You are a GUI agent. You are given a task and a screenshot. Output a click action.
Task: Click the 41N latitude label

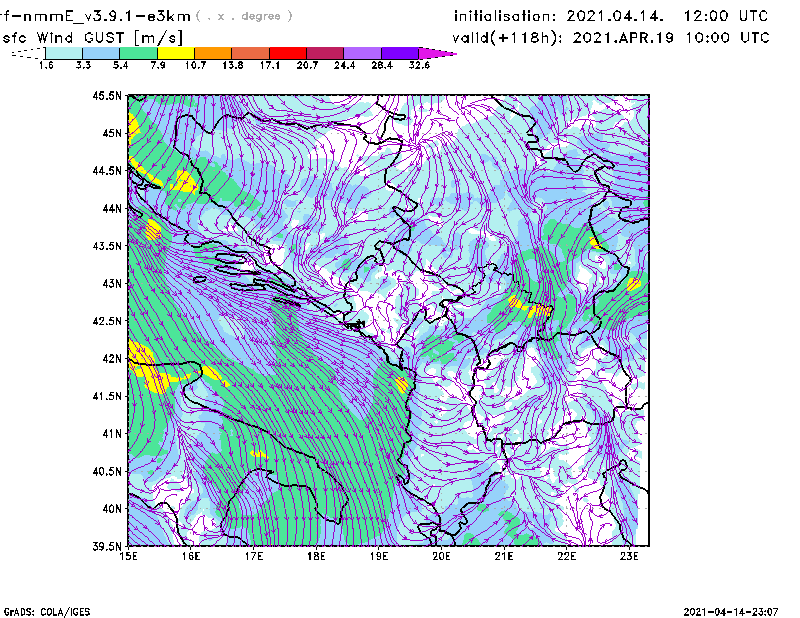tap(112, 434)
